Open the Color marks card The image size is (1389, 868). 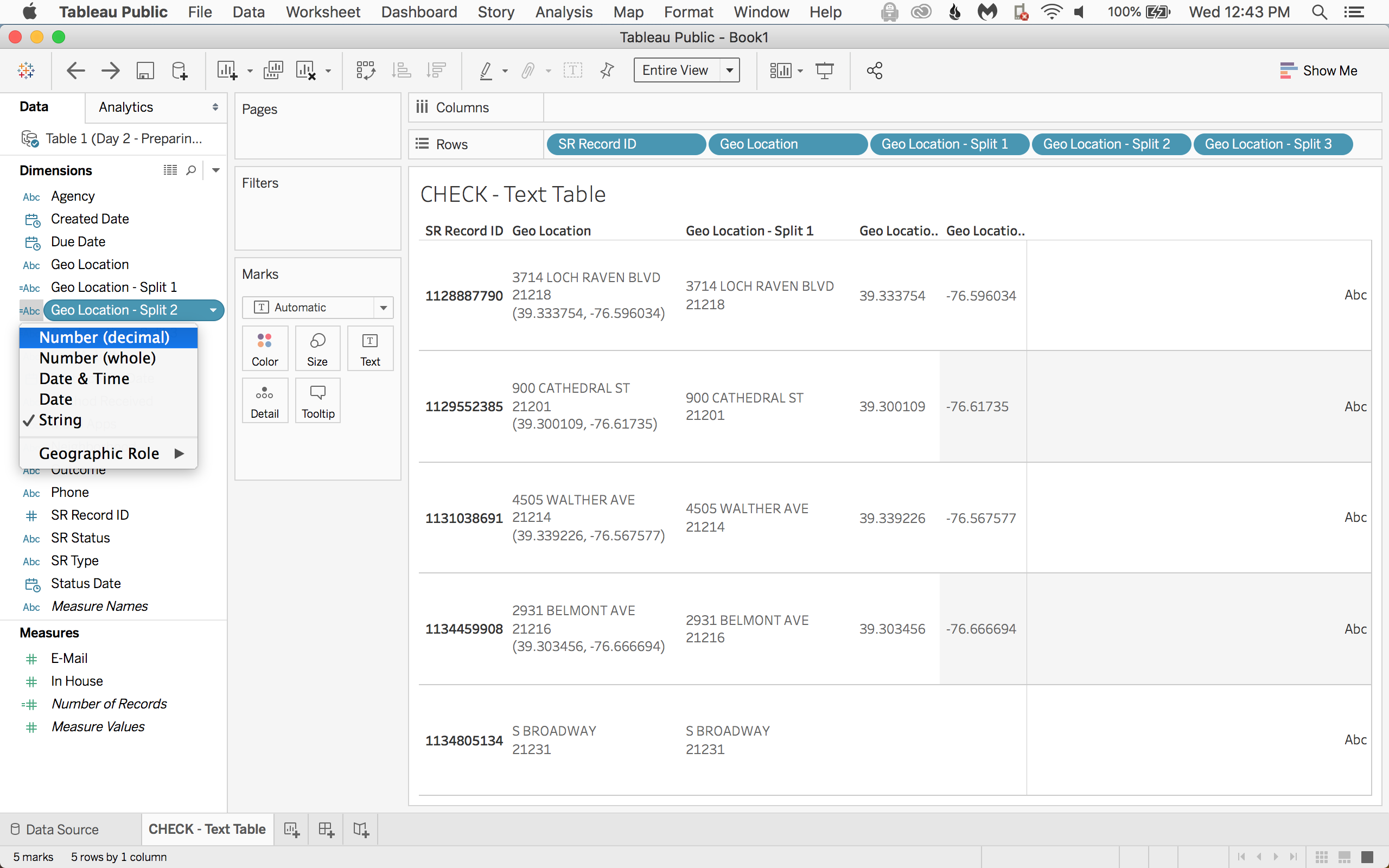(x=265, y=349)
